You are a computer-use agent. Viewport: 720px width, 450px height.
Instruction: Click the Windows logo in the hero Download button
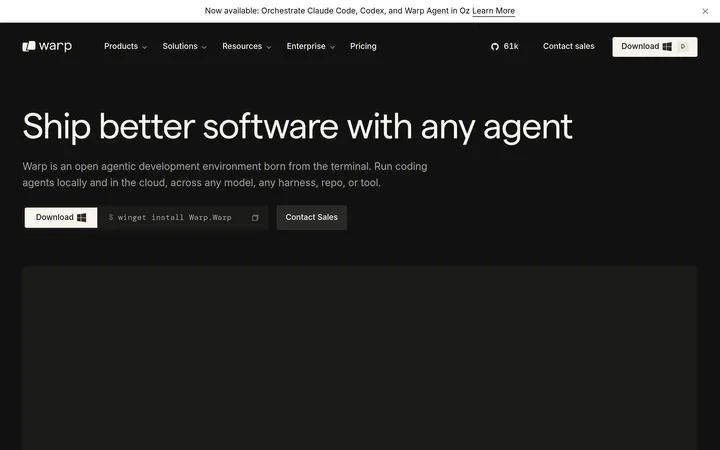pos(82,218)
